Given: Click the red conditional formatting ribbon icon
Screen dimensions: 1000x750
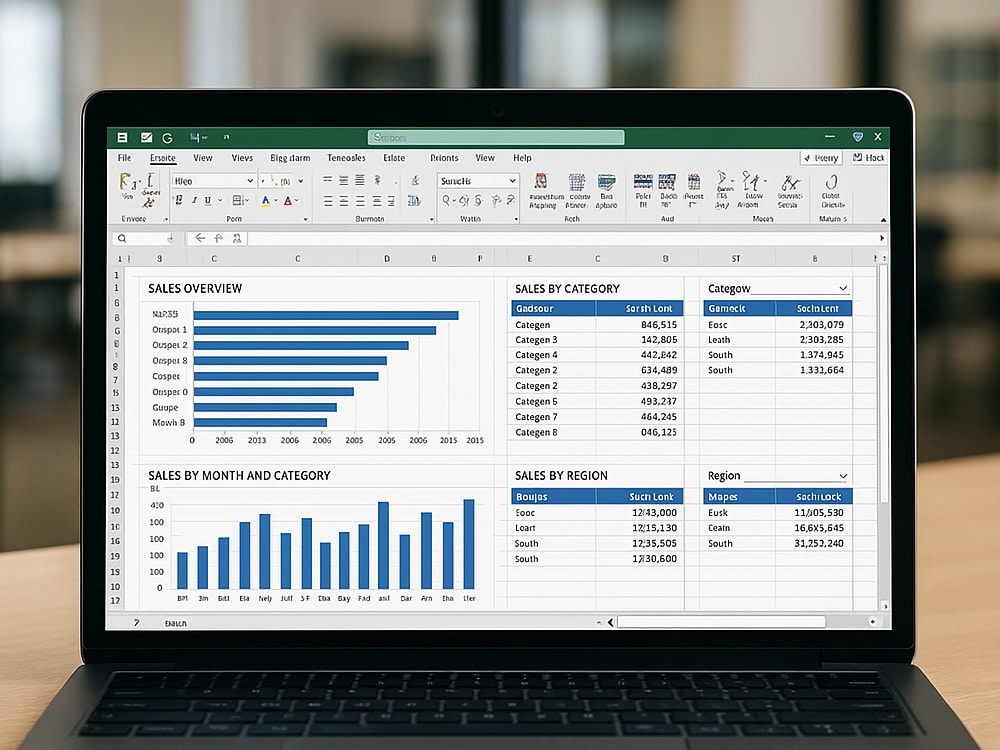Looking at the screenshot, I should [x=541, y=181].
